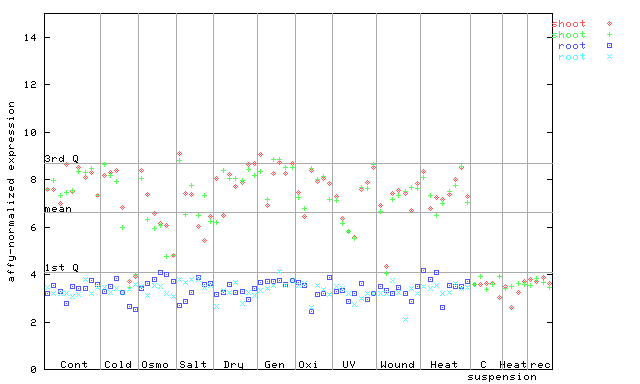Click the 'mean' line label
This screenshot has width=640, height=384.
[58, 209]
